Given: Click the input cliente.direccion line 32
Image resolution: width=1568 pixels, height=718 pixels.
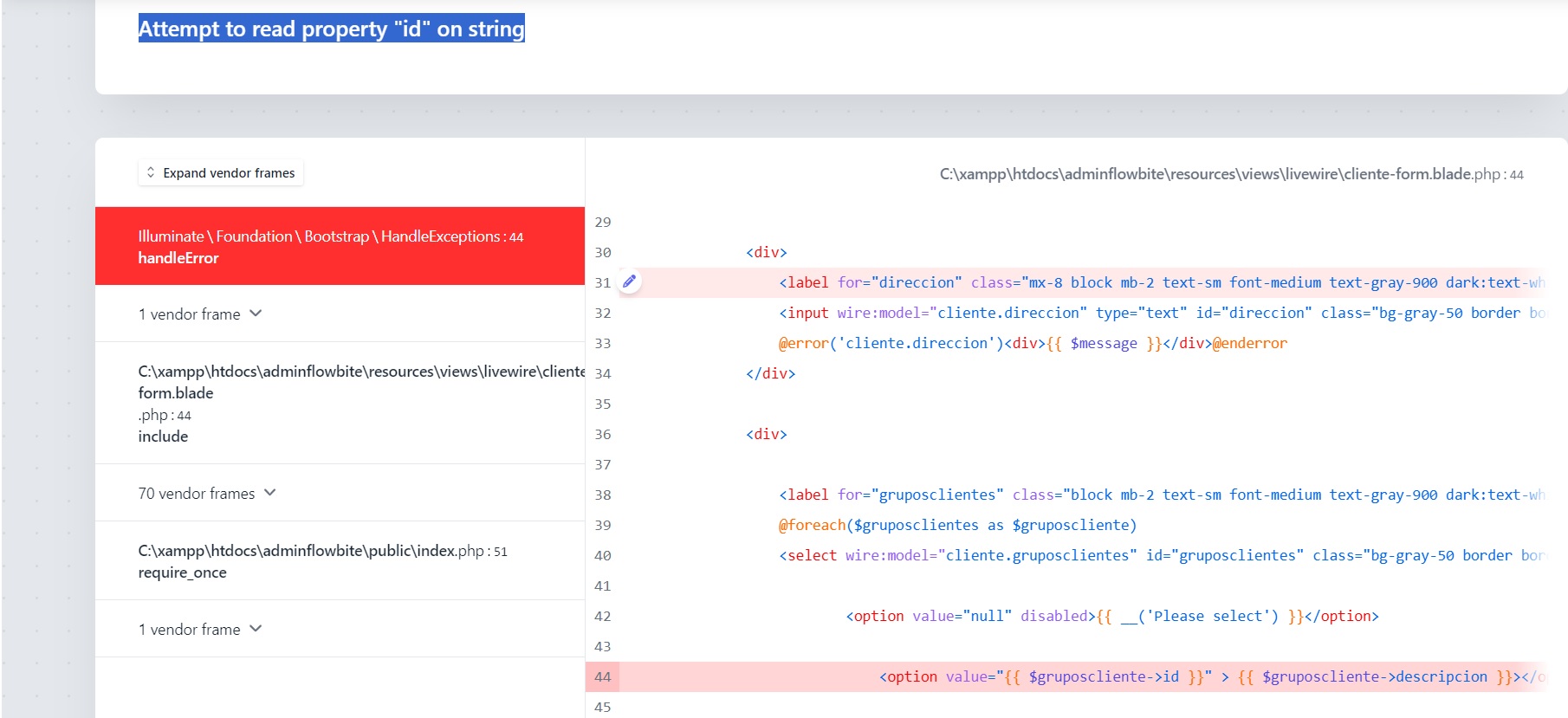Looking at the screenshot, I should [x=1162, y=313].
